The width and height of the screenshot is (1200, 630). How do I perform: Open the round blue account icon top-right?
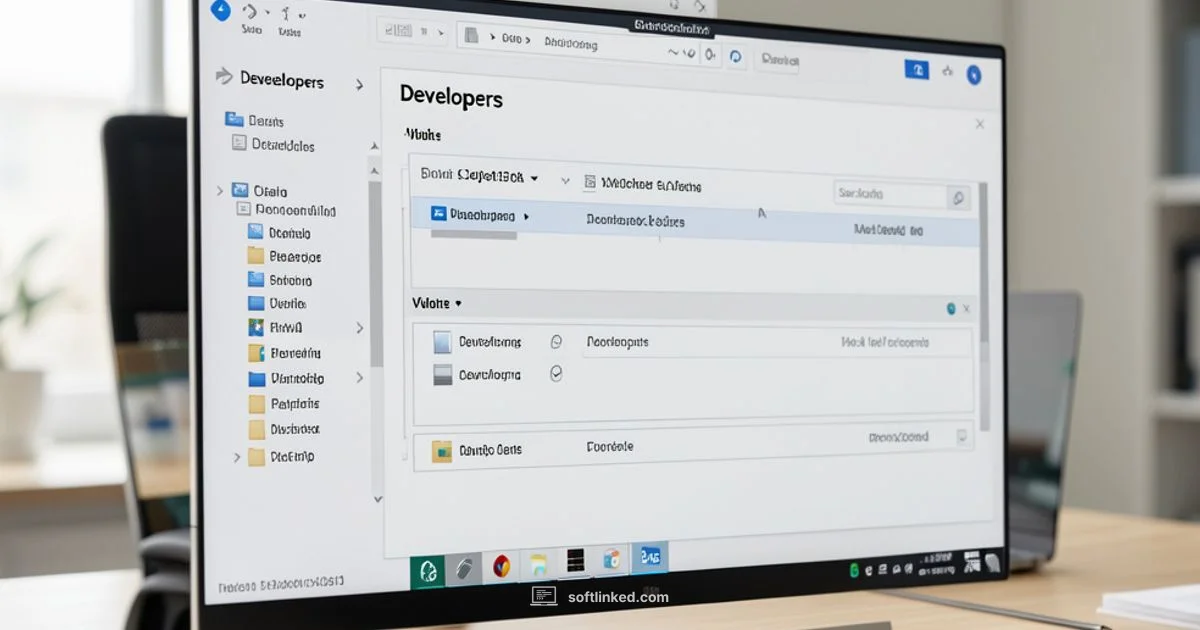[x=974, y=72]
